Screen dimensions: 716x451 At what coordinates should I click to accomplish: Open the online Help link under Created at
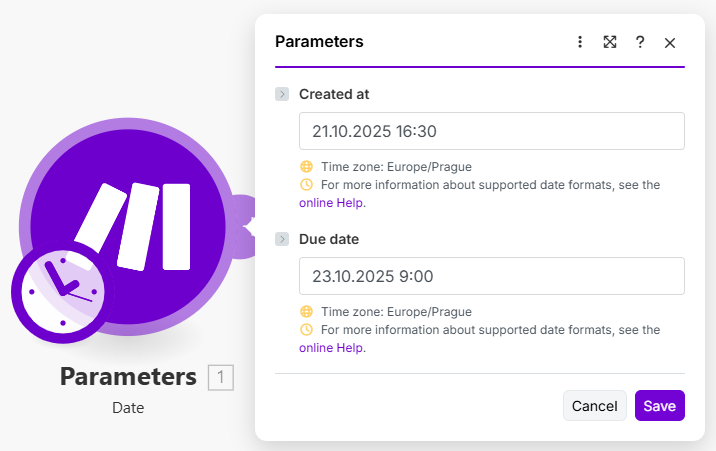pyautogui.click(x=330, y=203)
